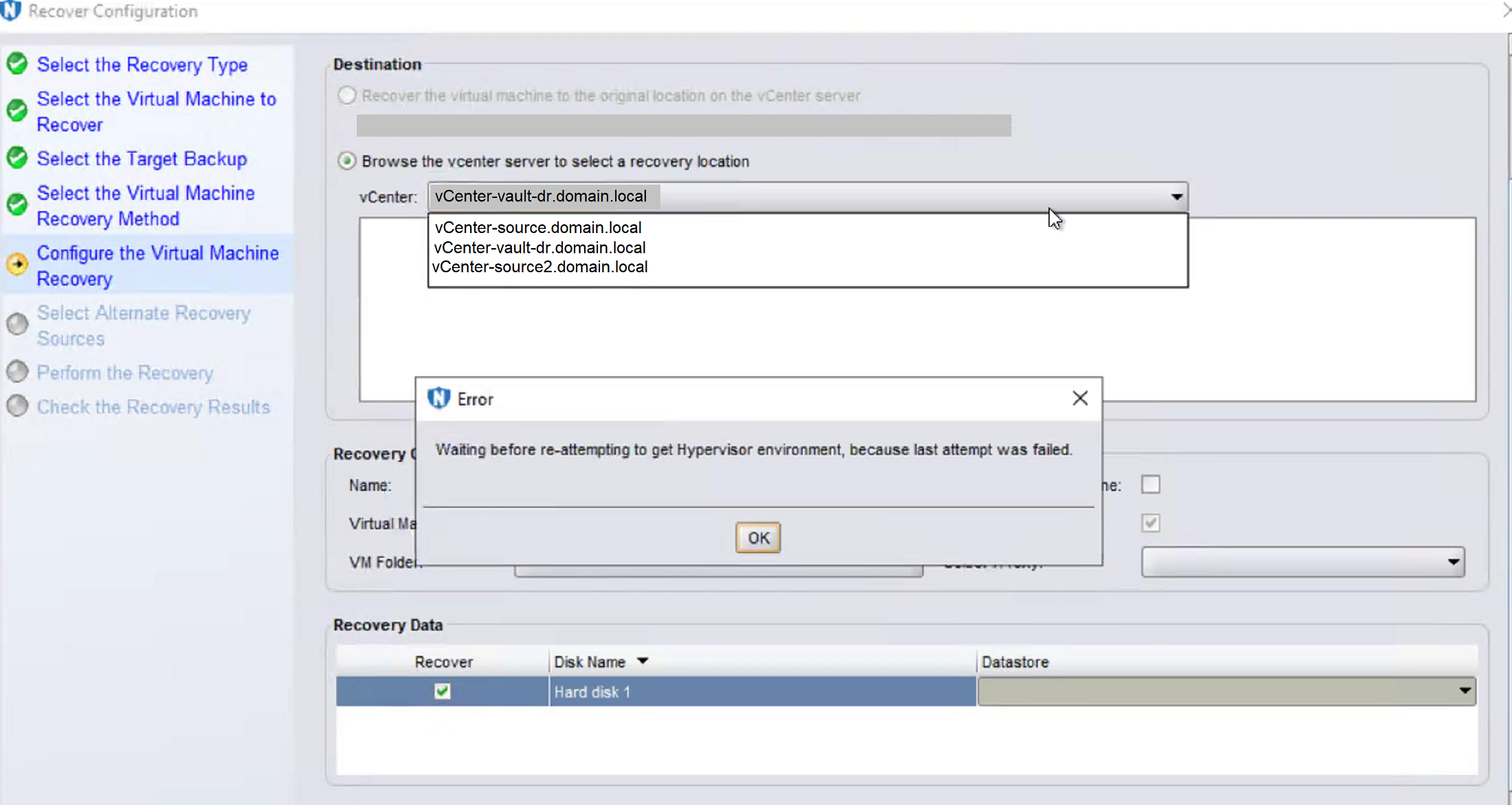Uncheck the Recover checkbox for Hard disk 1

443,692
